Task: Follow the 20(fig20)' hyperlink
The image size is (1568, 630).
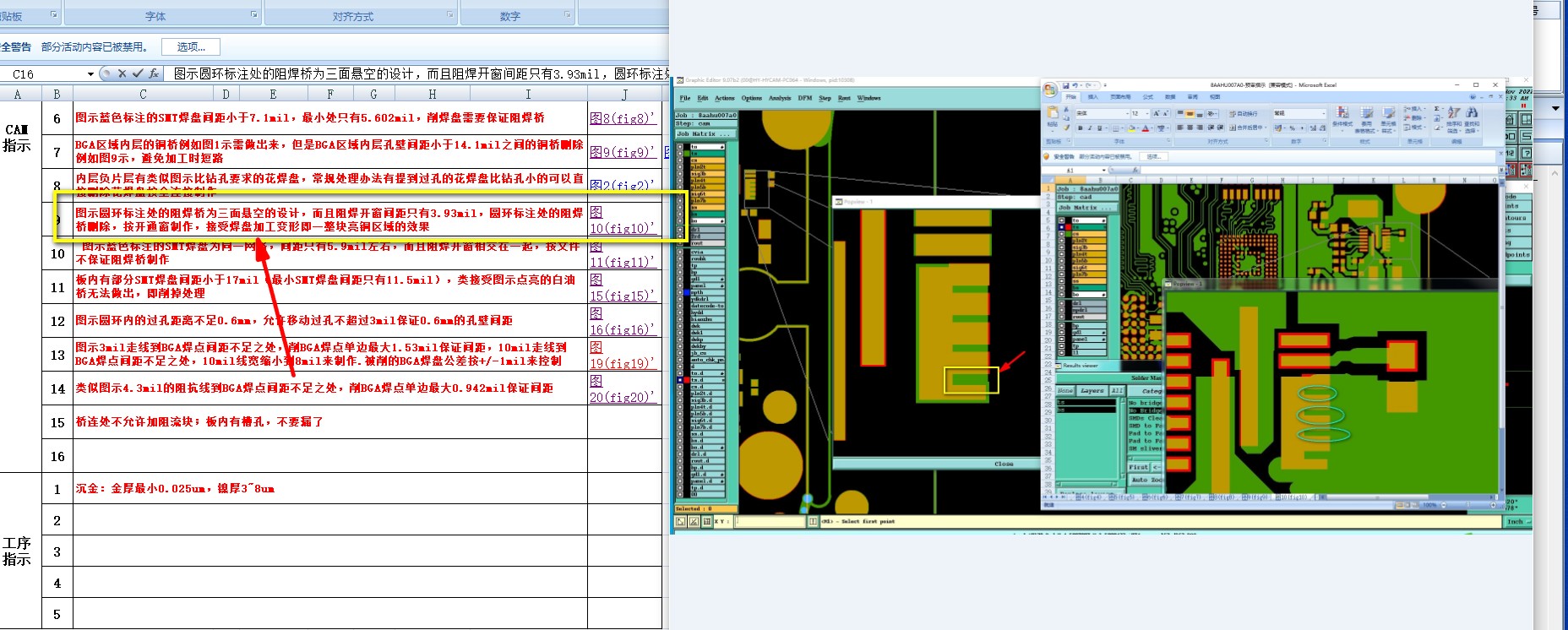Action: (623, 397)
